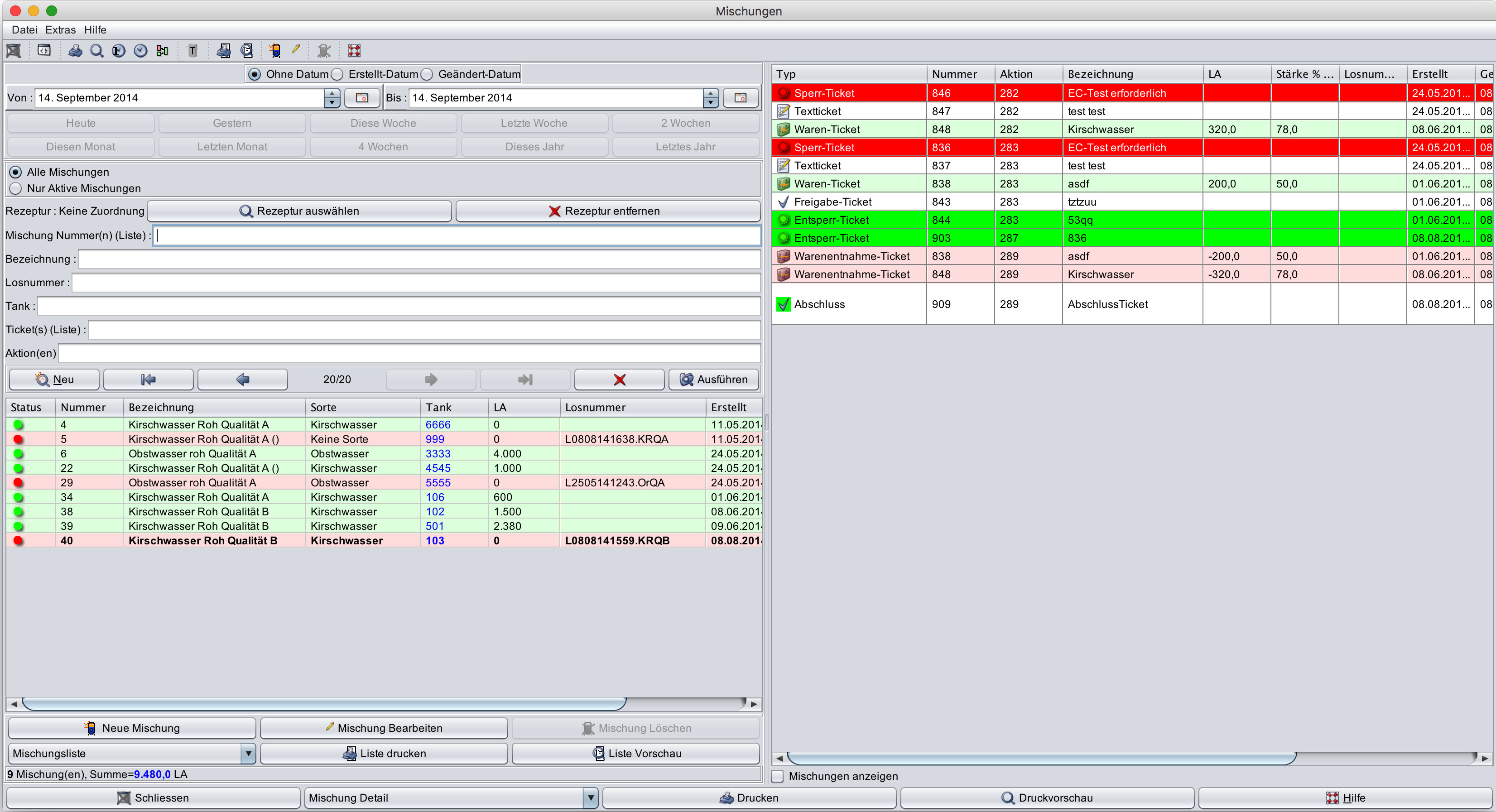Open the calendar picker beside the Von date
The image size is (1496, 812).
coord(362,97)
